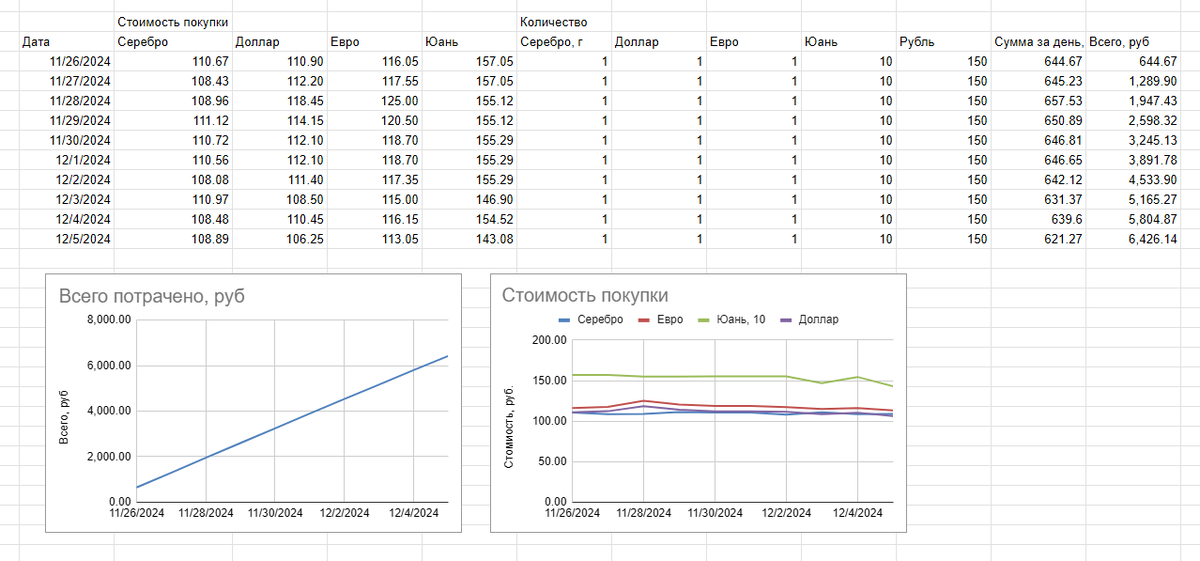
Task: Click running total cell 2,598.32
Action: coord(1133,120)
